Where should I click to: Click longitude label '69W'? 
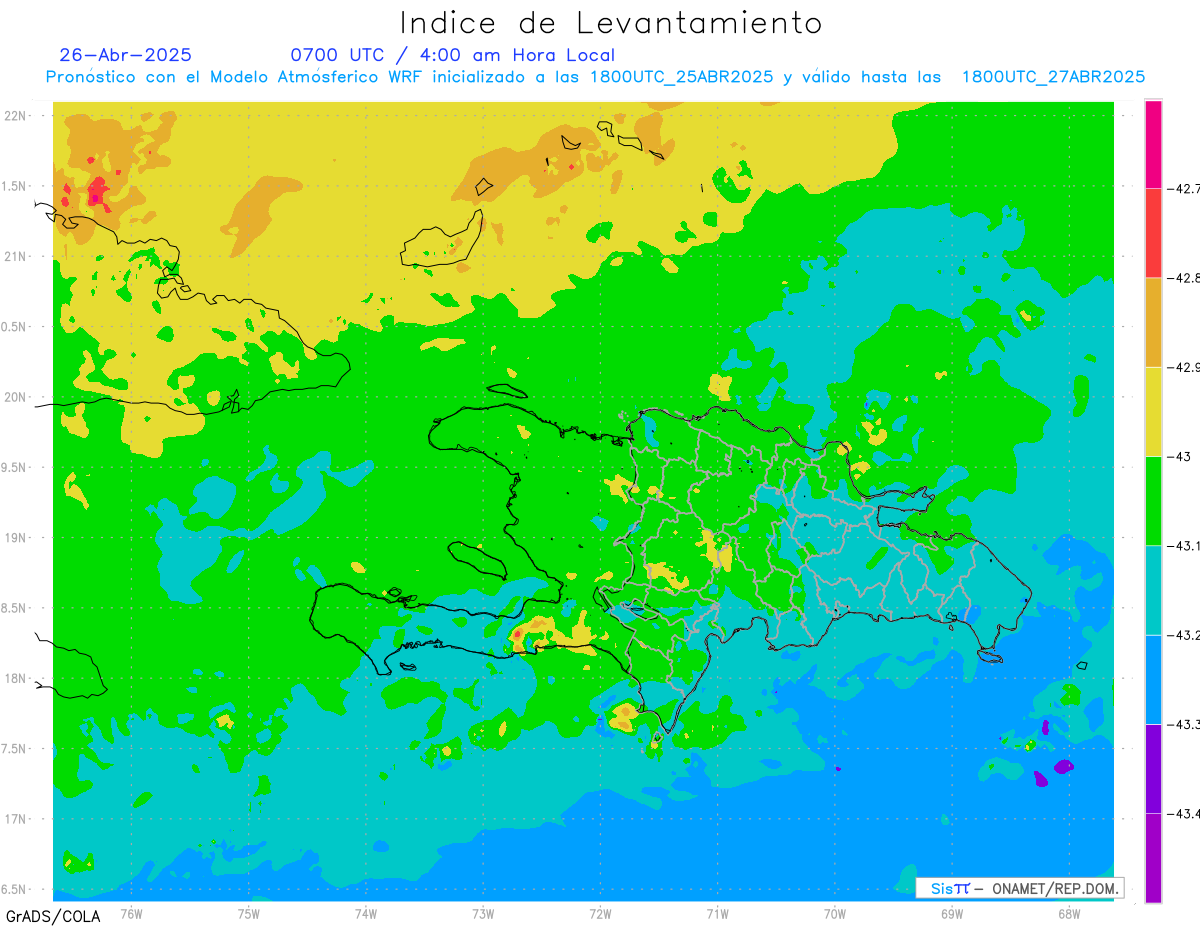952,913
